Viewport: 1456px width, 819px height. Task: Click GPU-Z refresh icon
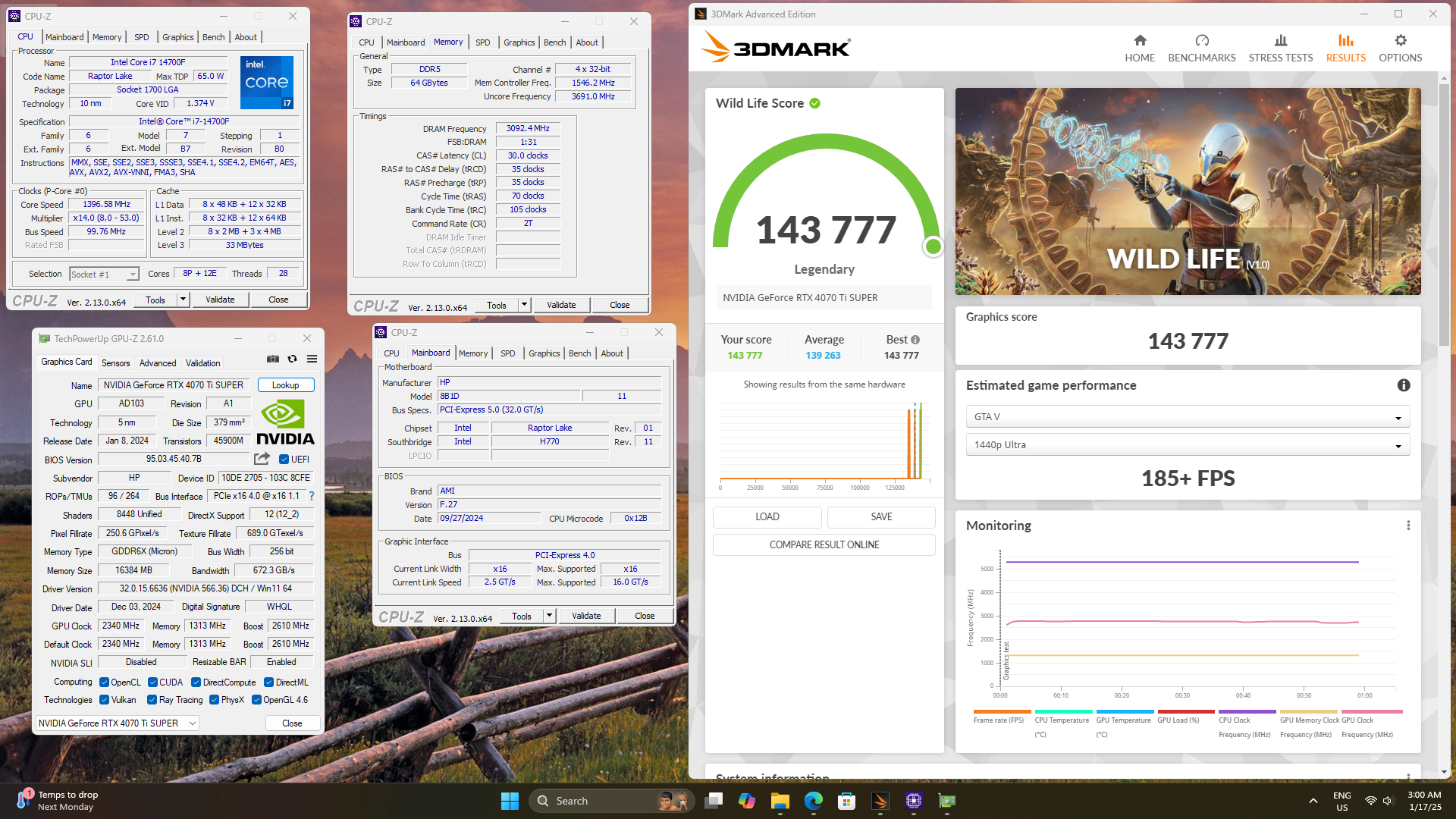[292, 359]
